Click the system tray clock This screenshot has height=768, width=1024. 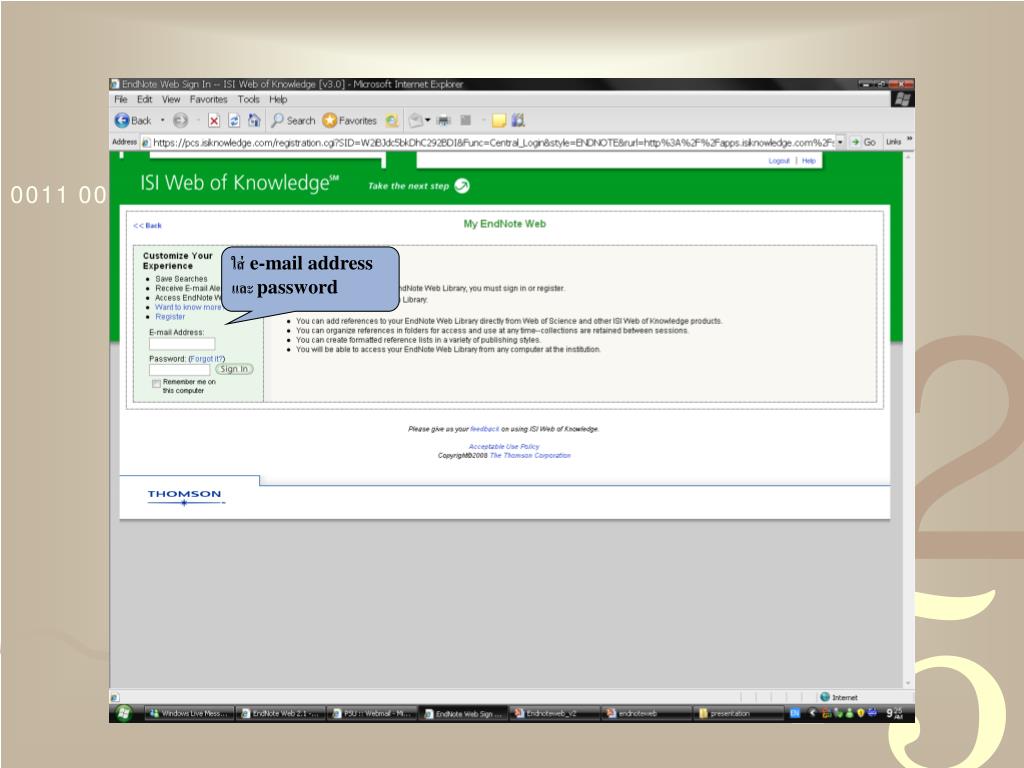(895, 713)
